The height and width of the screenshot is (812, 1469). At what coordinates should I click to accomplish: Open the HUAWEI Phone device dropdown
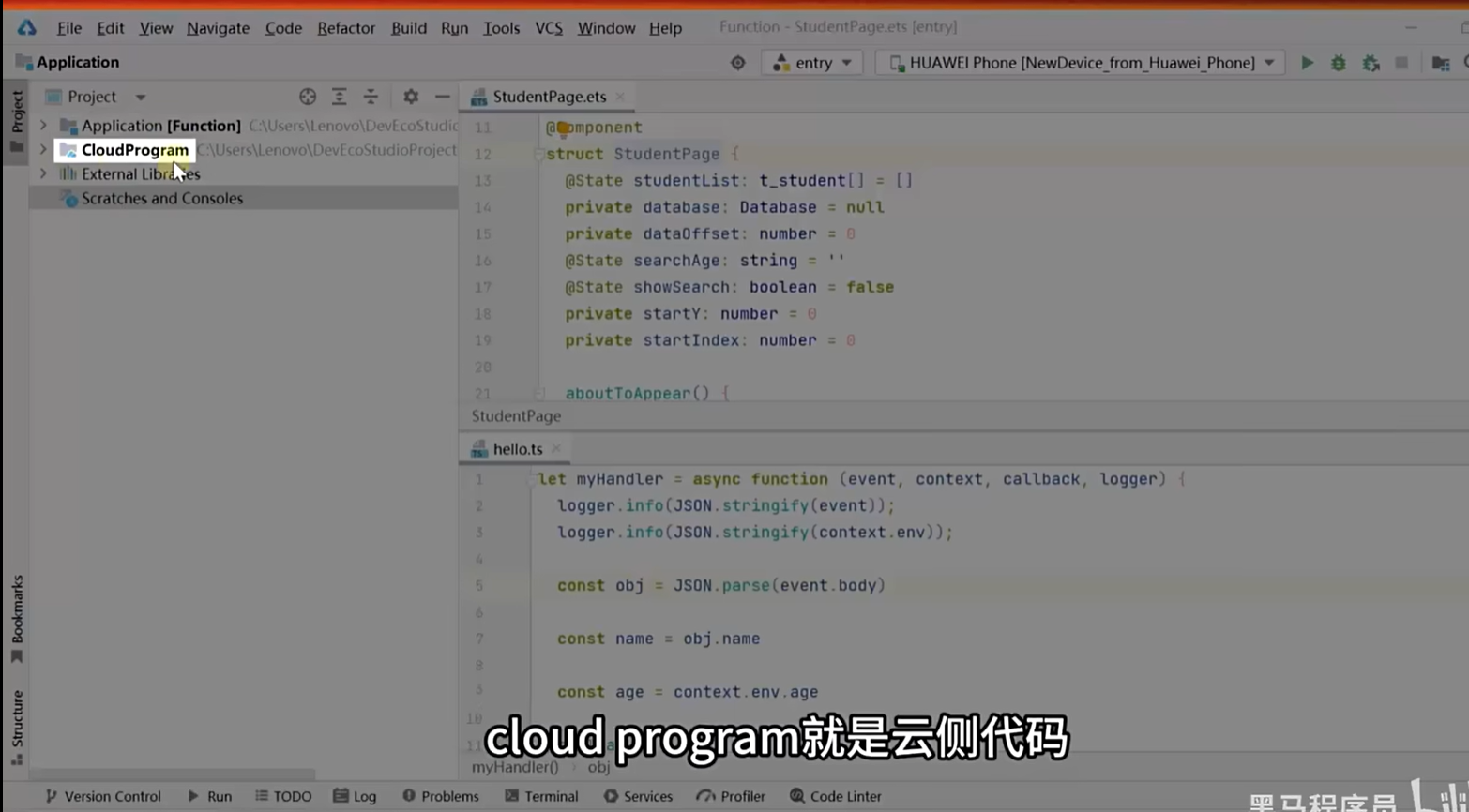point(1081,63)
